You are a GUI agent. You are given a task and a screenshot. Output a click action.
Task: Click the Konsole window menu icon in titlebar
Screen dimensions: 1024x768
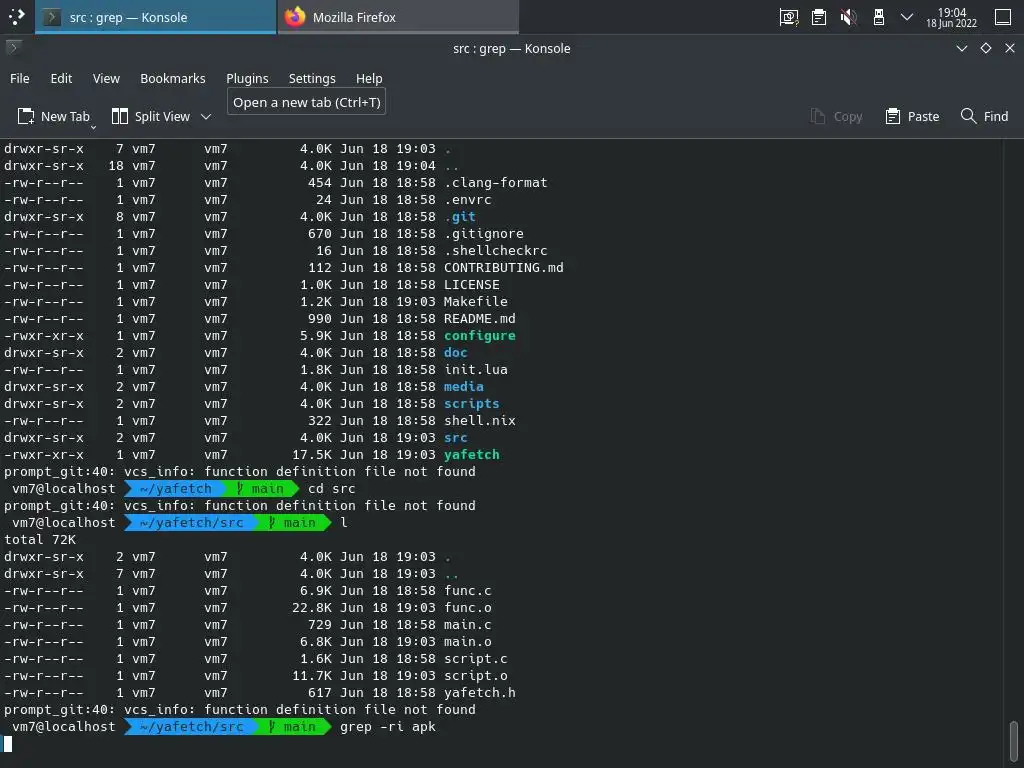click(x=13, y=48)
